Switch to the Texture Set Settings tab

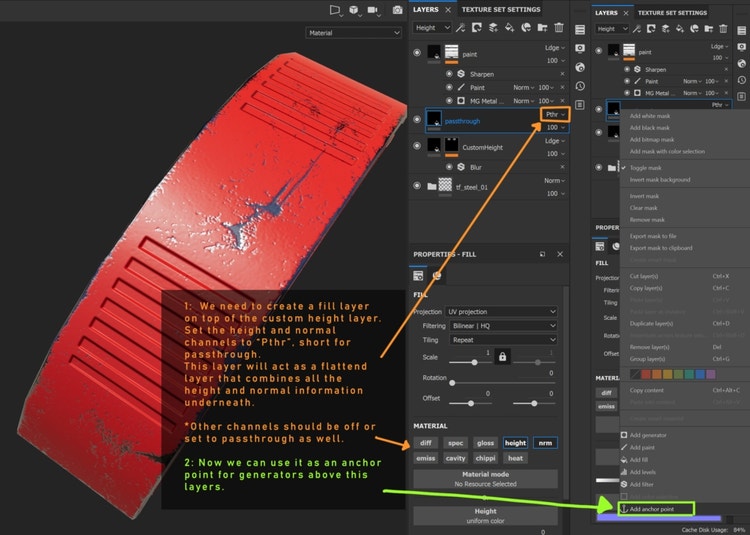[500, 9]
